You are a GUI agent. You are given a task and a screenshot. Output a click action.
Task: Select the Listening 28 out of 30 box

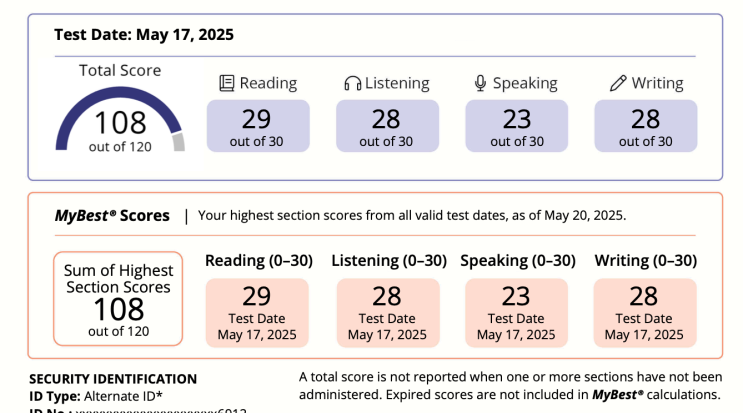click(x=388, y=126)
